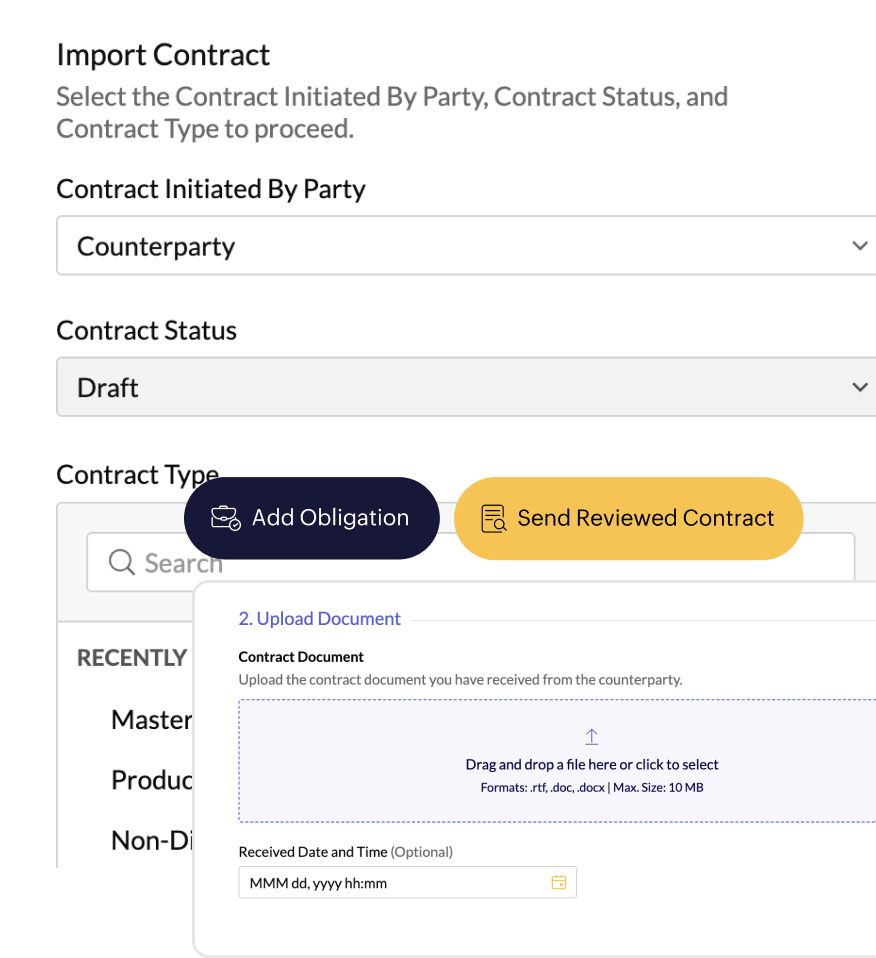Expand the Contract Status chevron

click(859, 387)
